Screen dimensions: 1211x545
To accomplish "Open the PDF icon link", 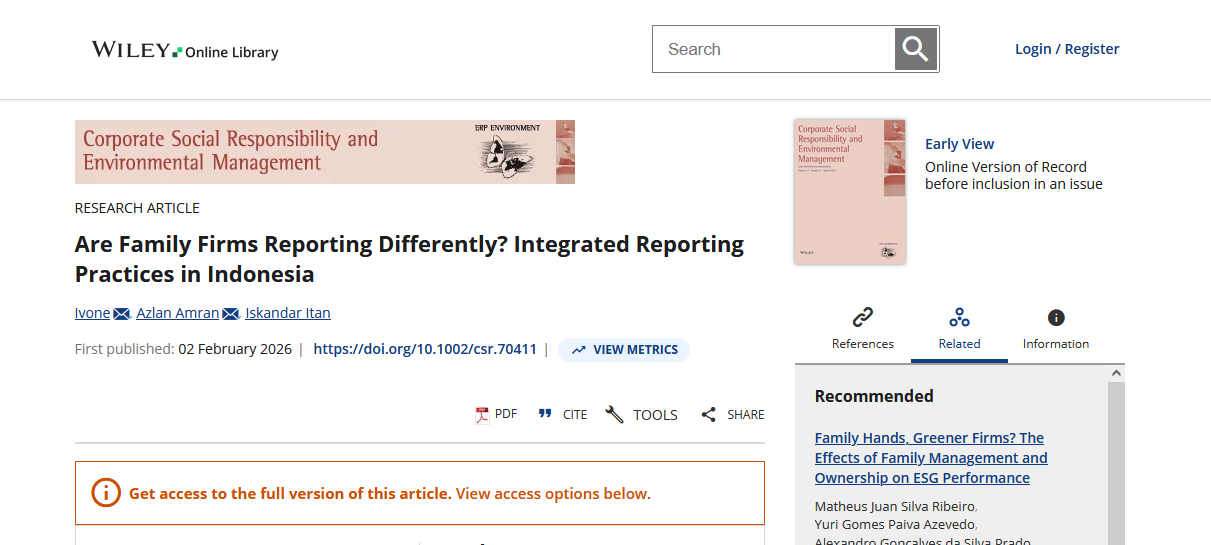I will [x=496, y=414].
